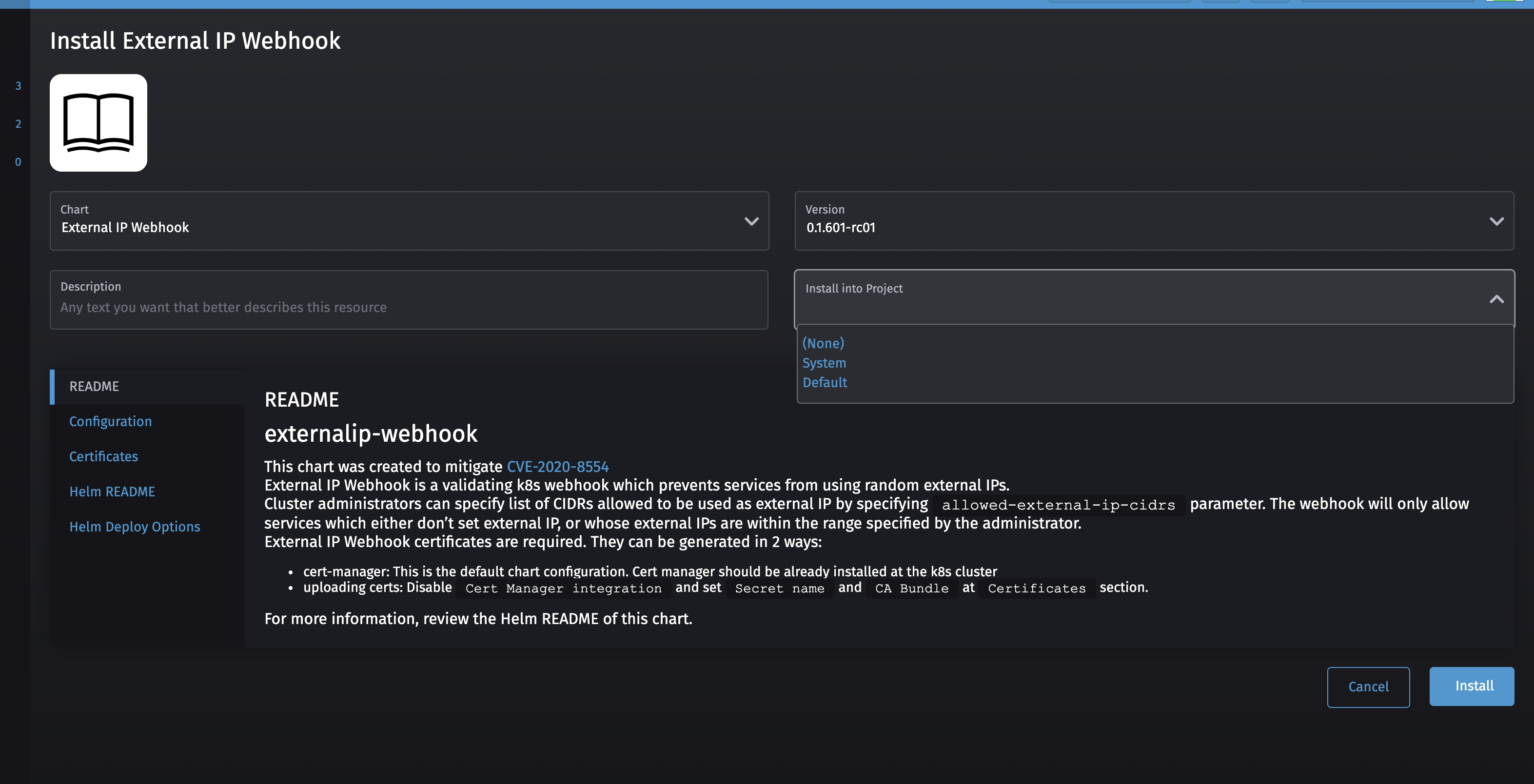Open the Certificates section
Image resolution: width=1534 pixels, height=784 pixels.
click(x=103, y=456)
